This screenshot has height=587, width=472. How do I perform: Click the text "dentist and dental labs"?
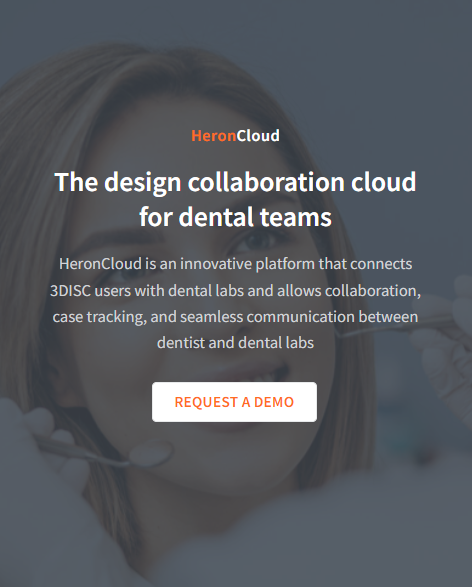[x=235, y=343]
